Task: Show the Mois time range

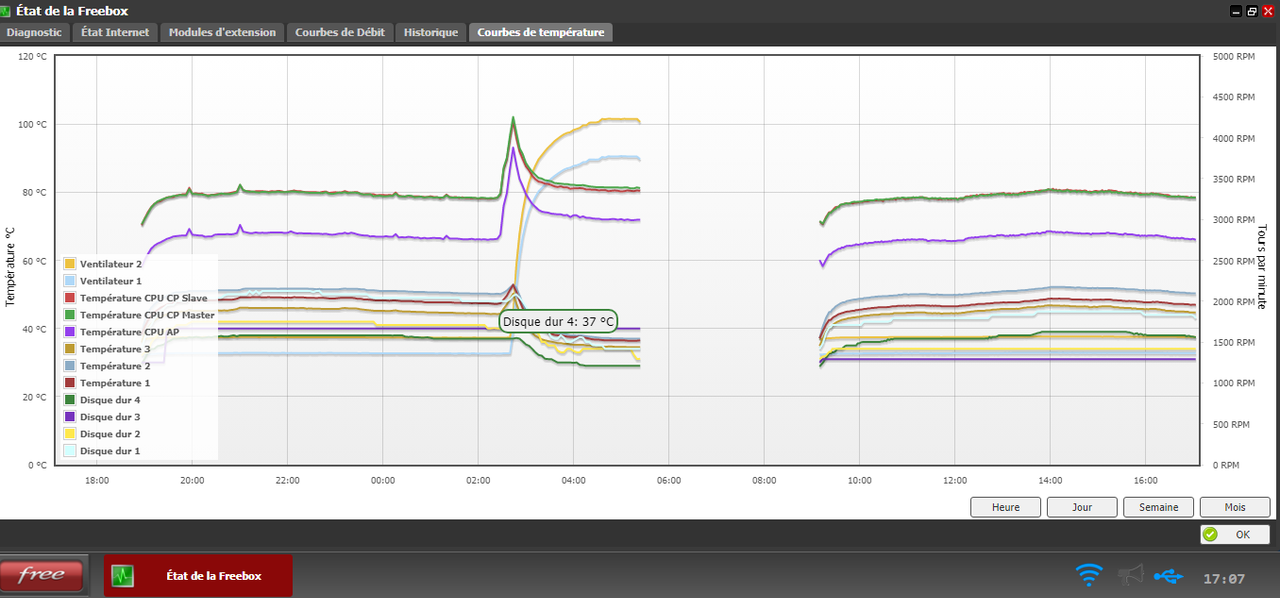Action: pyautogui.click(x=1235, y=507)
